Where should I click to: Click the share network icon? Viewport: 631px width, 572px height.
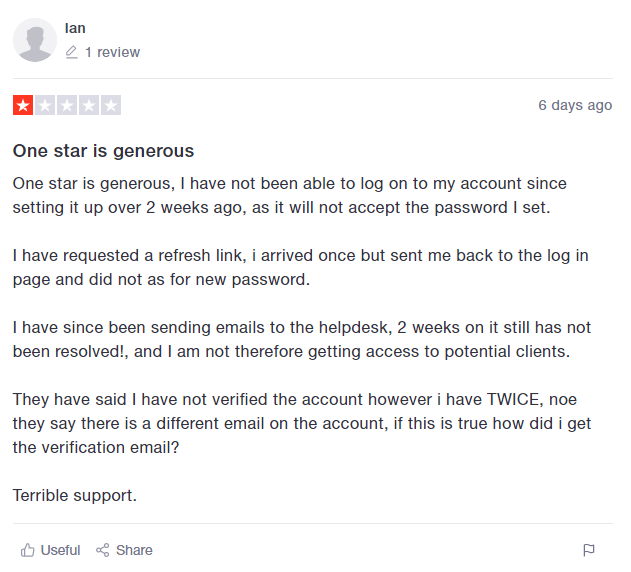pyautogui.click(x=103, y=550)
